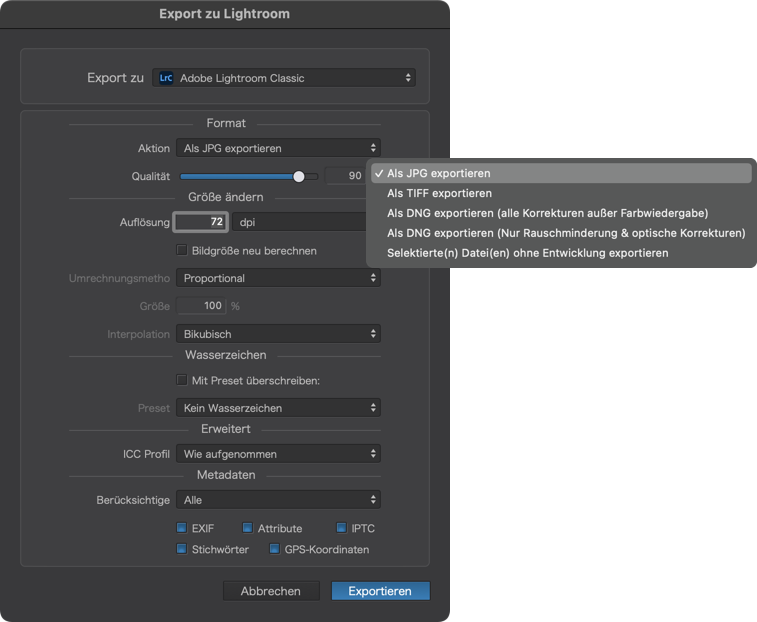The image size is (757, 622).
Task: Click the Auflösung input field
Action: click(x=200, y=222)
